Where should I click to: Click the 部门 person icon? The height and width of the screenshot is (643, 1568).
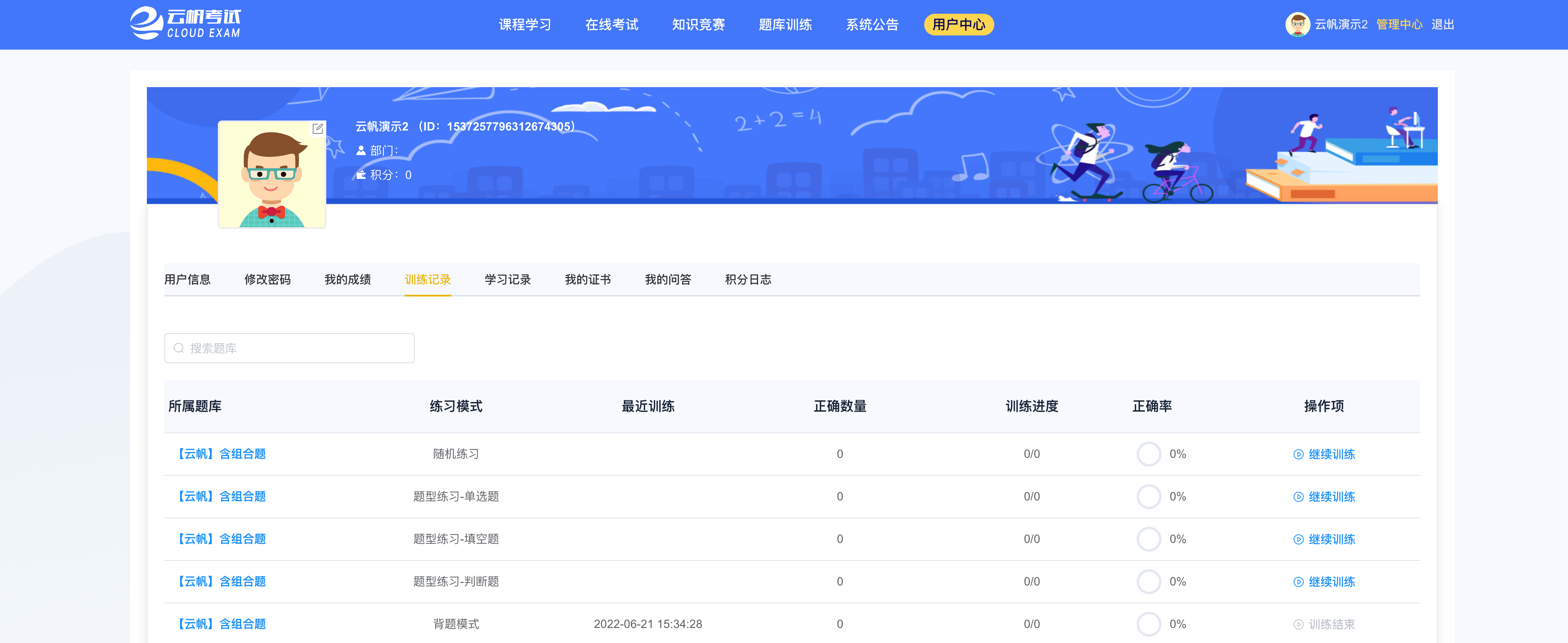(361, 150)
